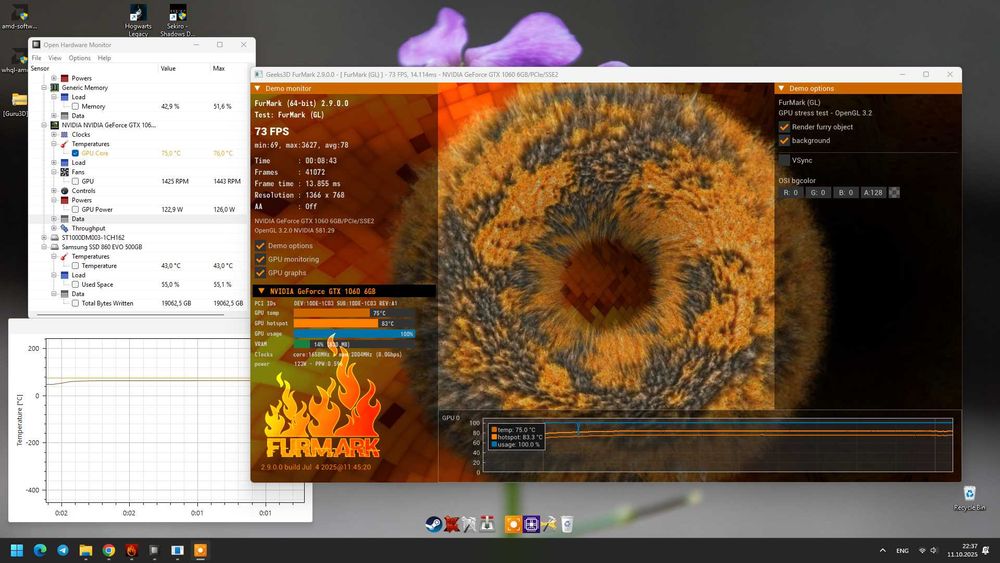Open the Hogwarts Legacy desktop shortcut
Screen dimensions: 1000x563
tap(138, 20)
